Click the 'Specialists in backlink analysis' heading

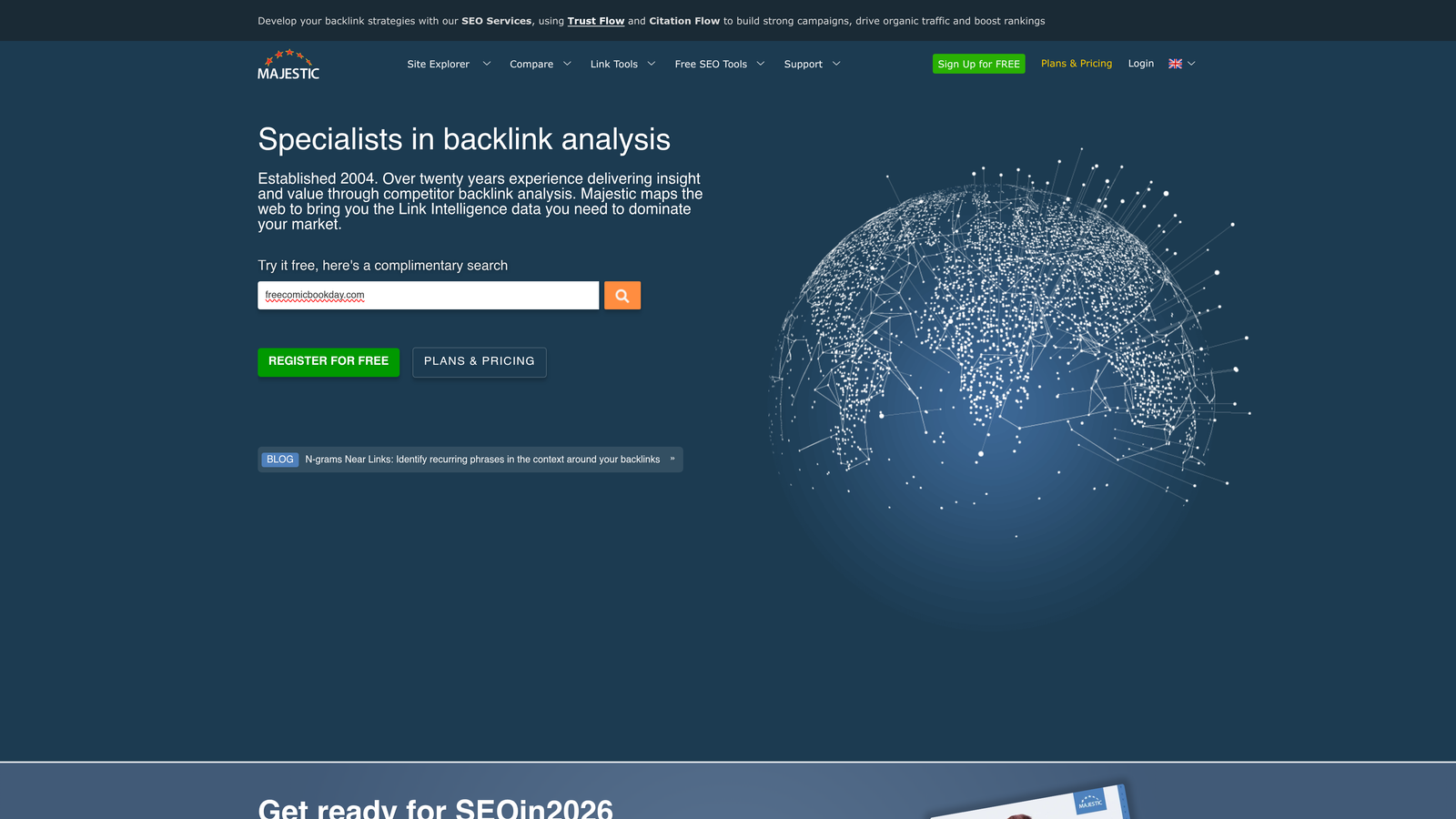pos(464,139)
